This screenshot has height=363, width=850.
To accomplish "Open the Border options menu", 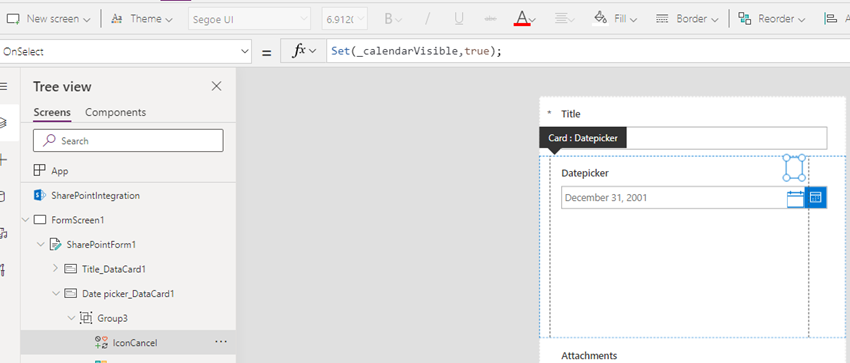I will pyautogui.click(x=687, y=19).
